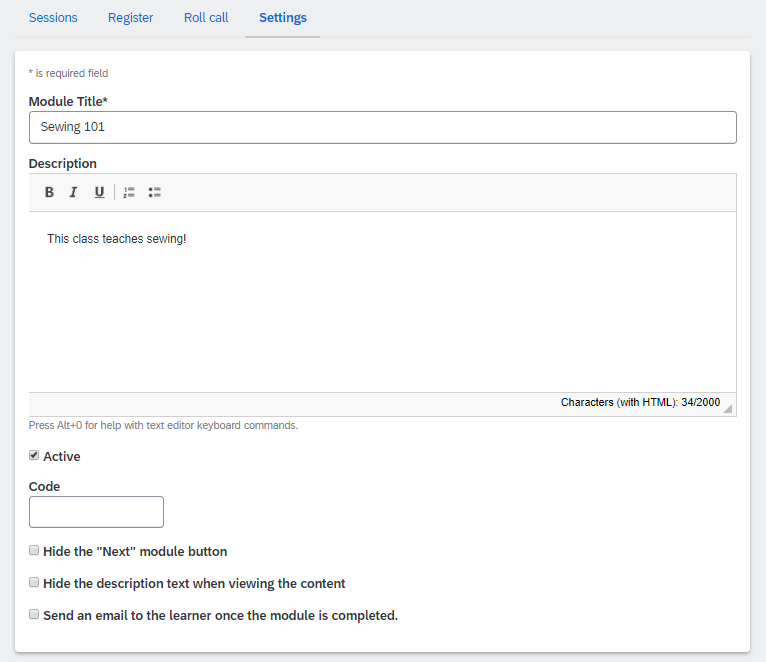Click the character count status bar
Viewport: 766px width, 662px height.
pos(383,404)
